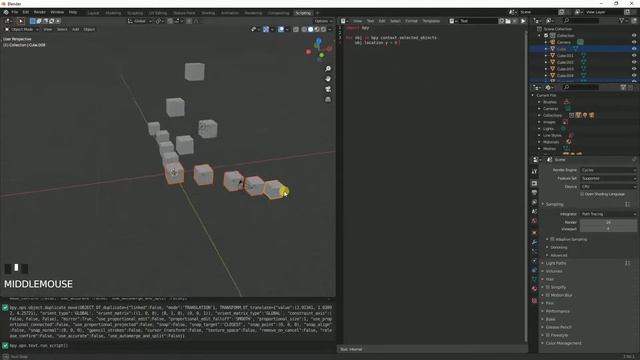Screen dimensions: 640x360
Task: Click the viewport pan hand icon
Action: 328,79
